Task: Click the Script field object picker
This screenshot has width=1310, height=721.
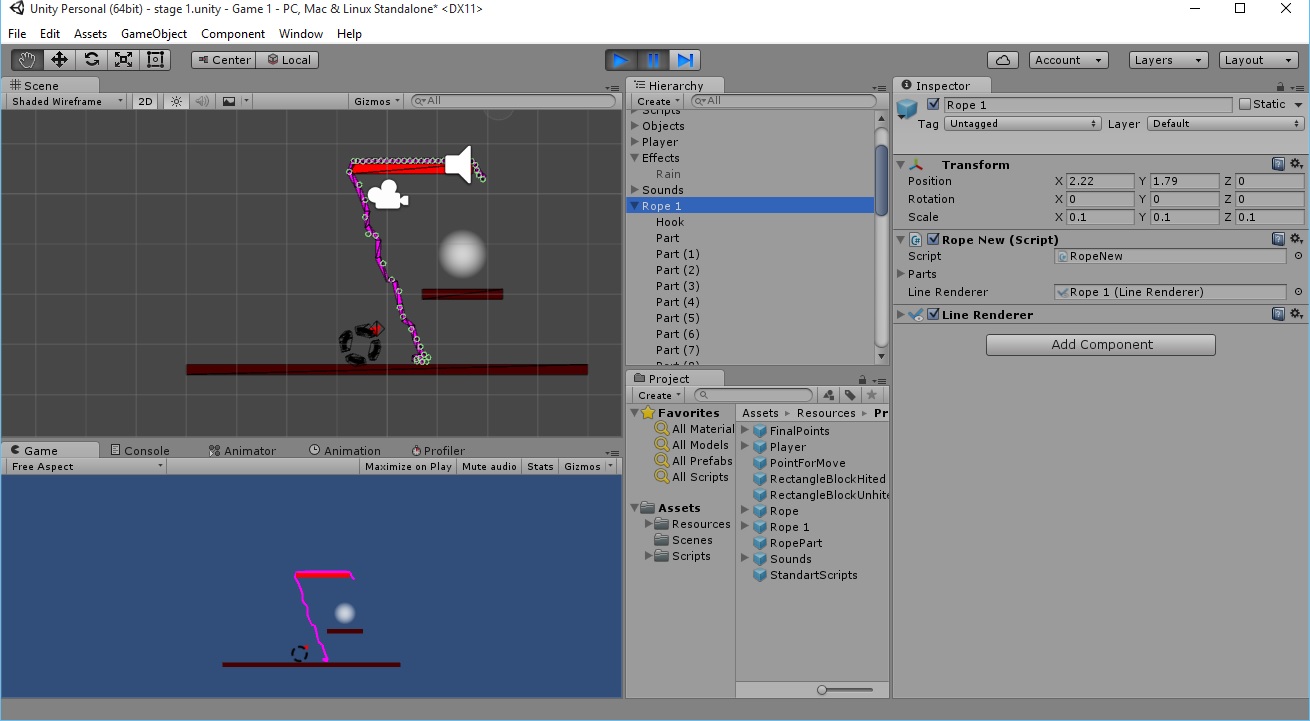Action: tap(1298, 256)
